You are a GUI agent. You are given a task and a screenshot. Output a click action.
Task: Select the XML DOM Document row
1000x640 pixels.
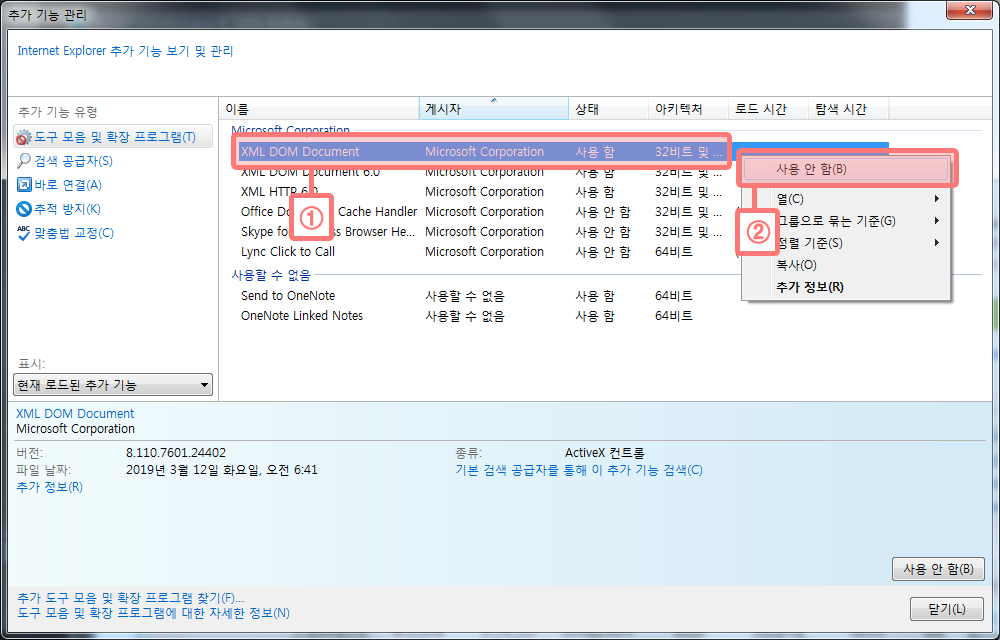tap(482, 152)
